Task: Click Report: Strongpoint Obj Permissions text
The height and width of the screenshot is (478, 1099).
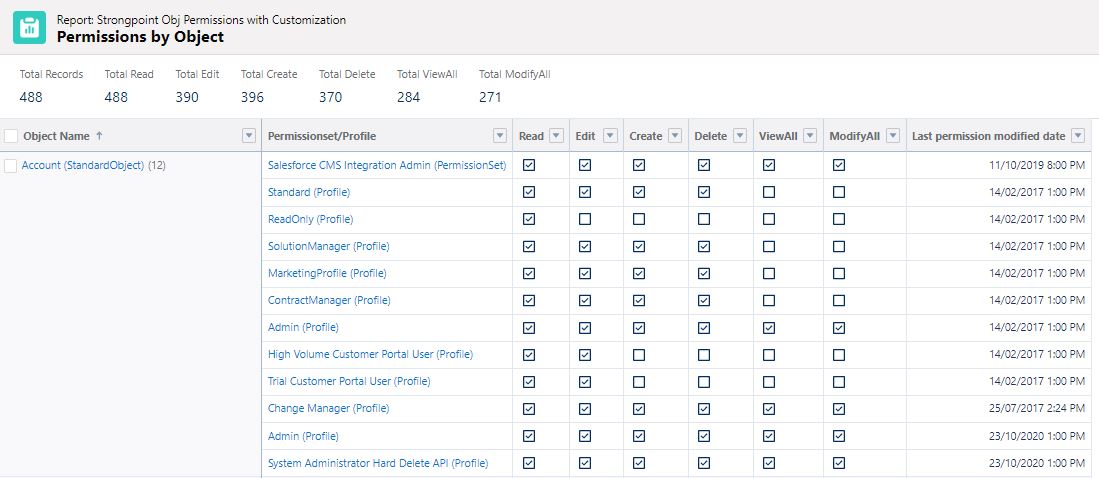Action: pos(201,20)
